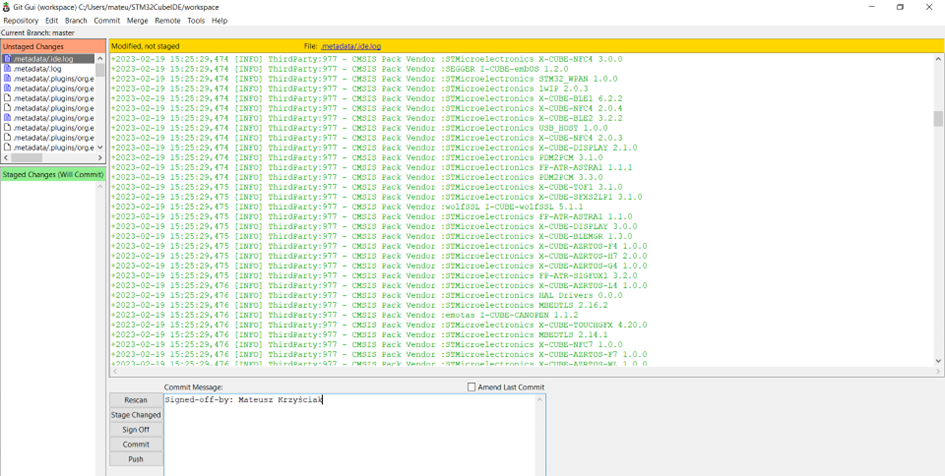Viewport: 945px width, 476px height.
Task: Click the file icon next to .metadata/.log
Action: tap(7, 69)
